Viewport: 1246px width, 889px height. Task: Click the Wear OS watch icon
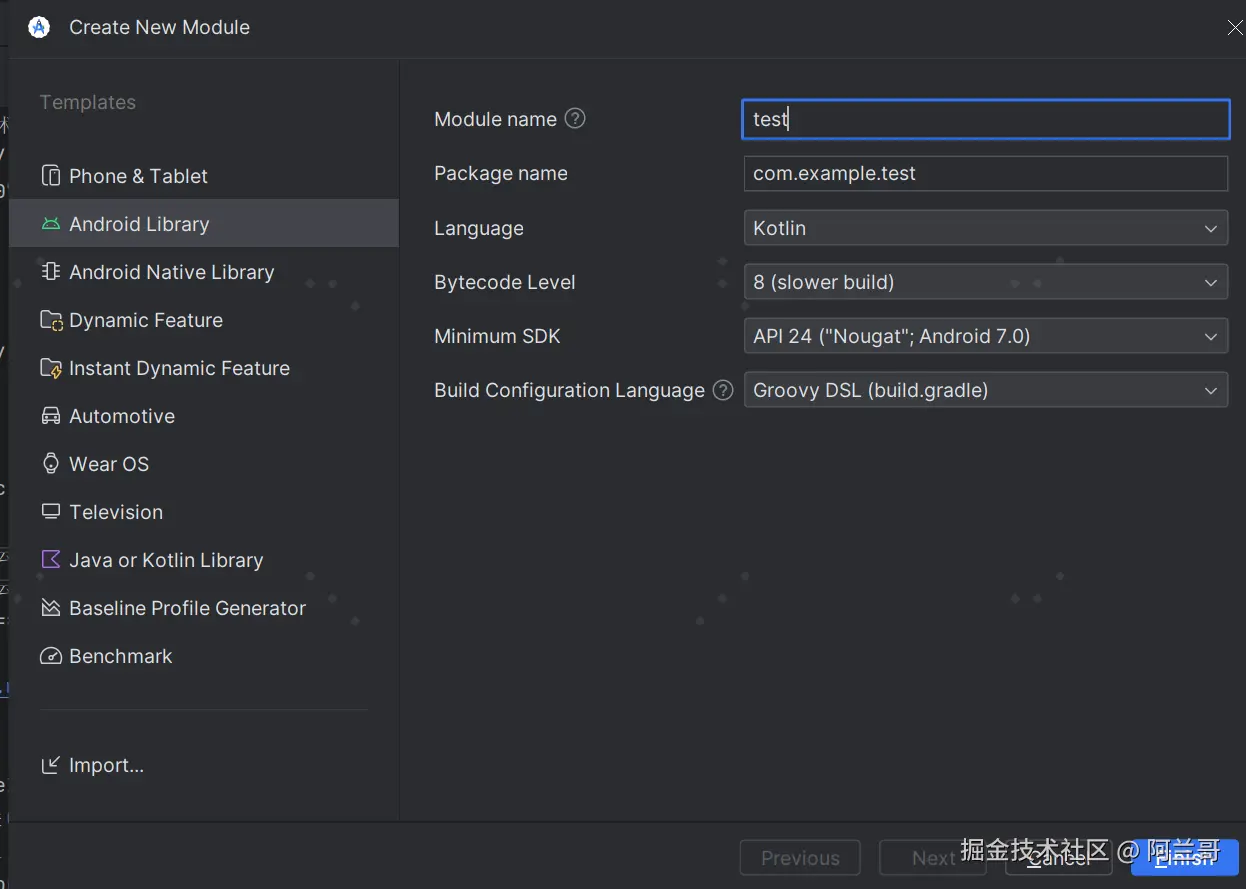click(50, 464)
